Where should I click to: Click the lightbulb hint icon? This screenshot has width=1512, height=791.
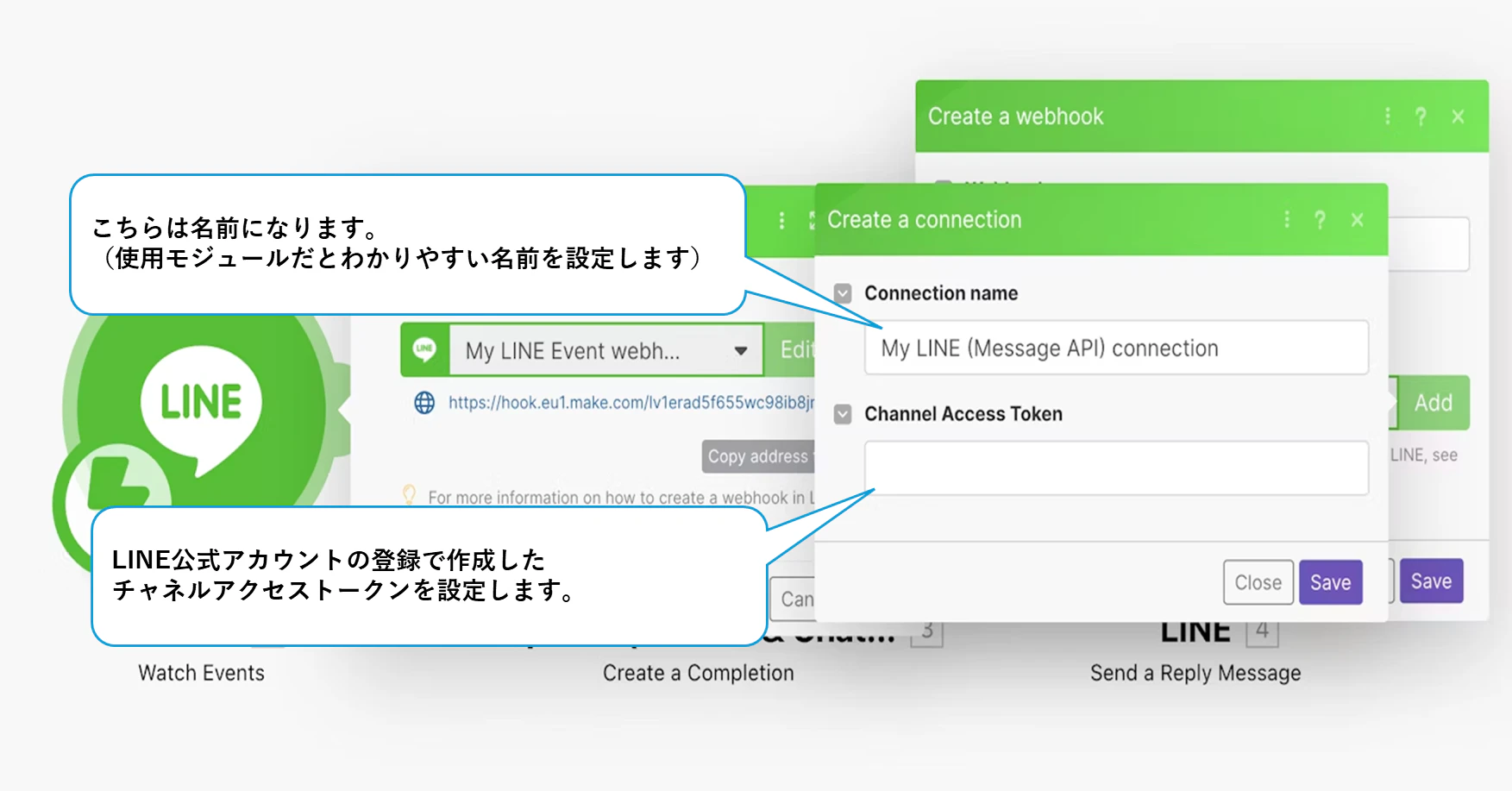pos(410,495)
